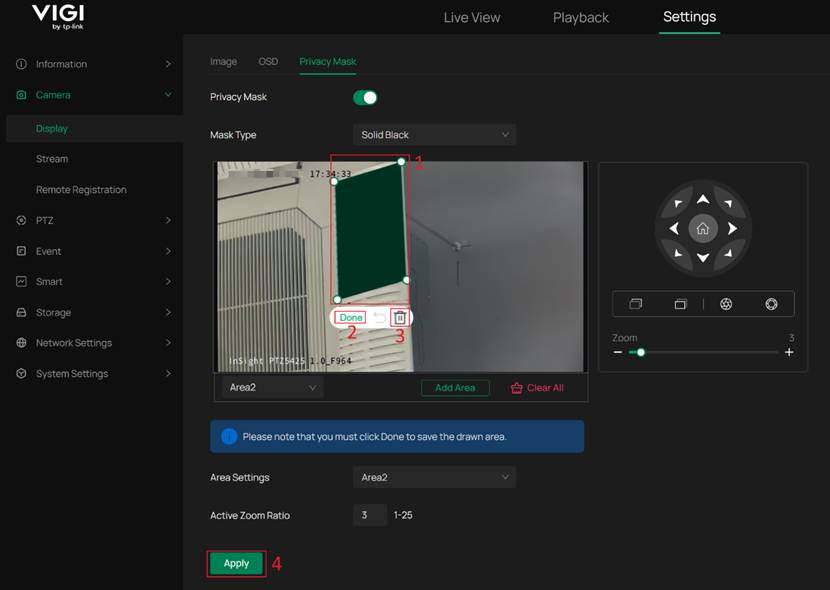This screenshot has height=590, width=830.
Task: Click the PTZ home button
Action: click(x=703, y=229)
